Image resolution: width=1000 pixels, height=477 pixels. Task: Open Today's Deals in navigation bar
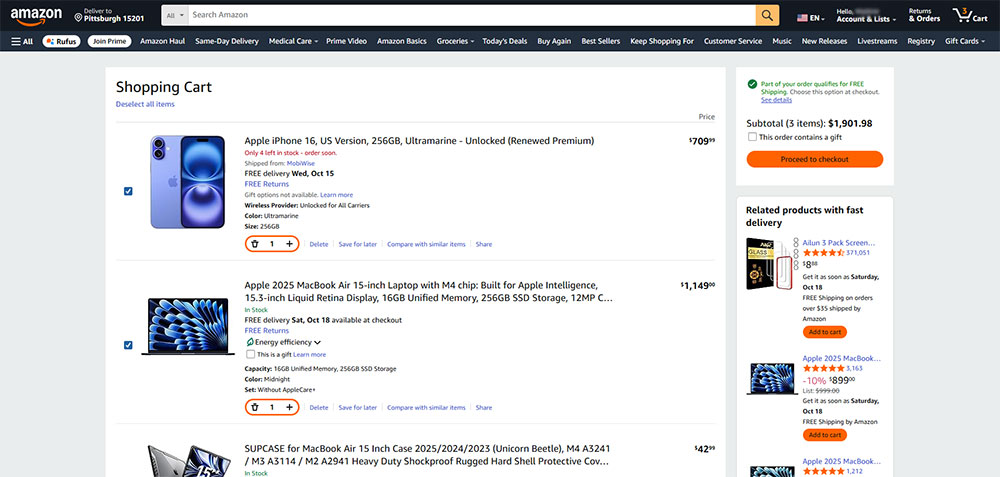pyautogui.click(x=505, y=41)
